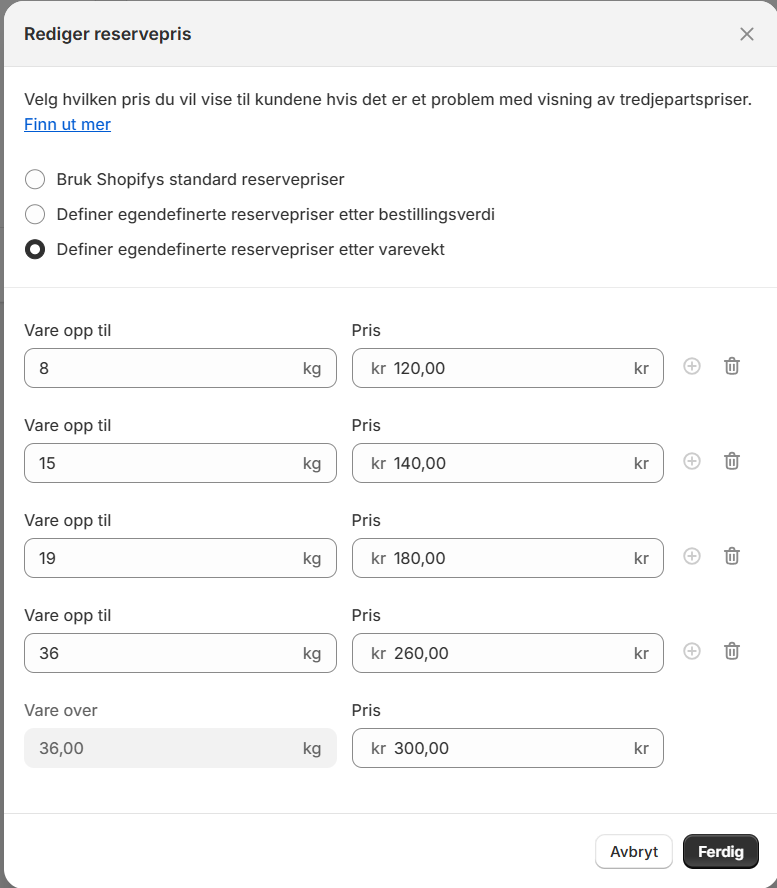
Task: Delete the 8 kg weight tier
Action: [731, 366]
